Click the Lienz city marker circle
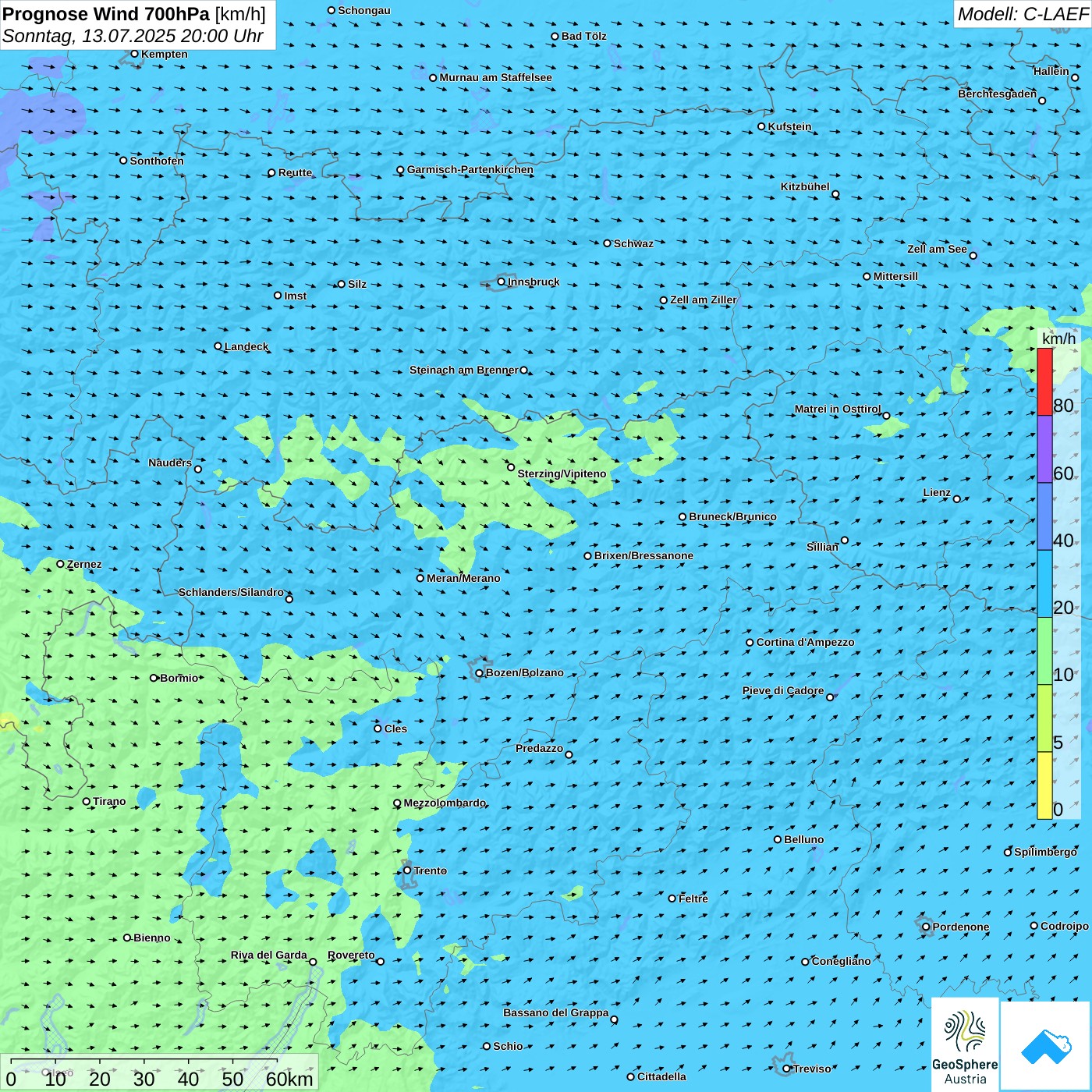This screenshot has width=1092, height=1092. pyautogui.click(x=957, y=499)
